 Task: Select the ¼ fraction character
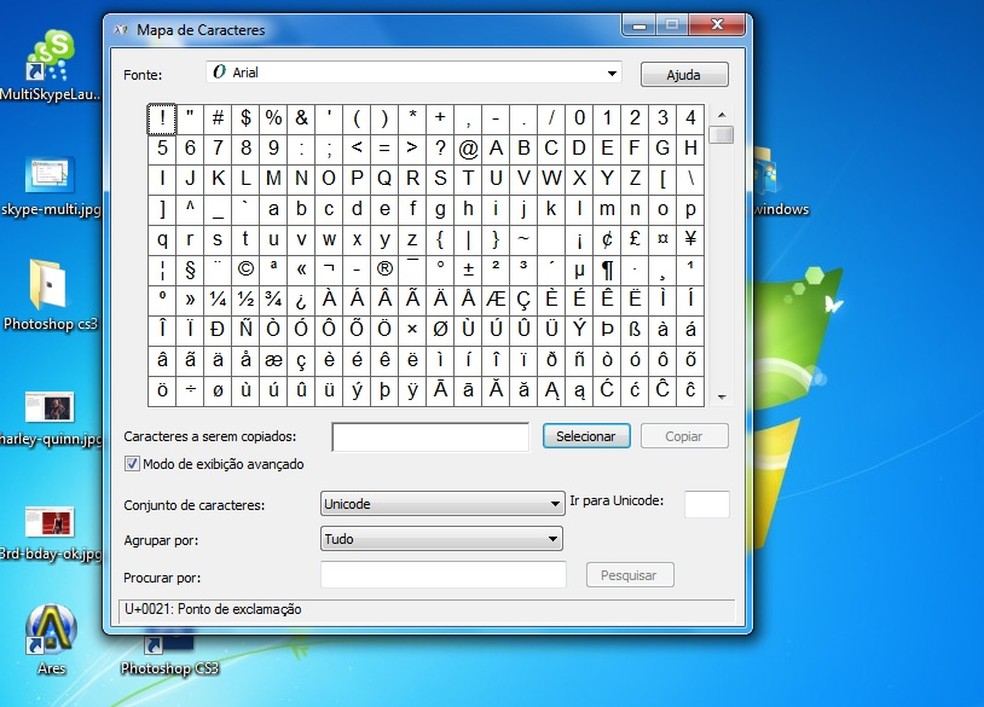pos(218,300)
